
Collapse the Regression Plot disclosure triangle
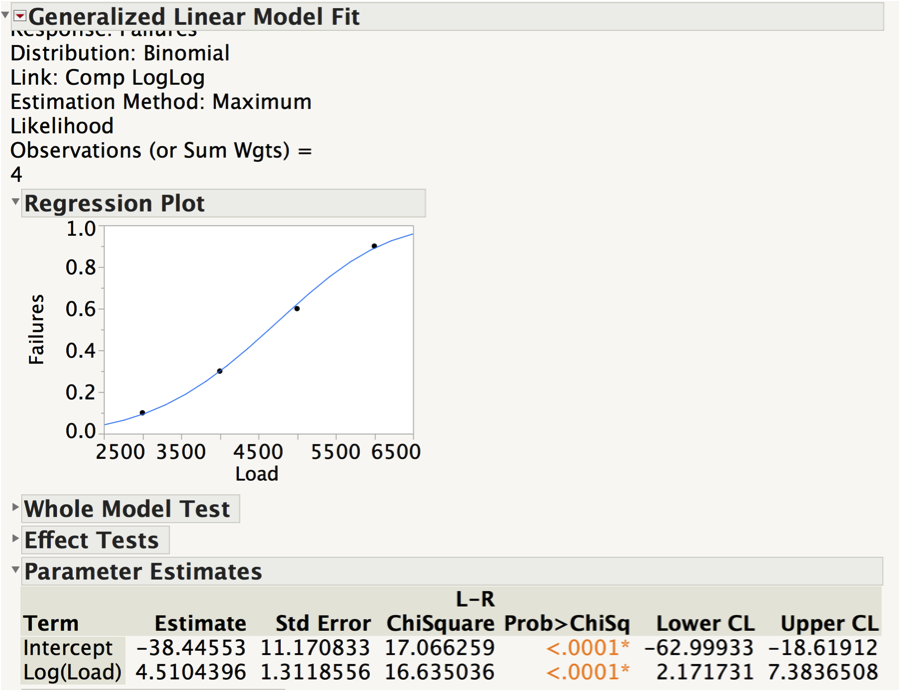tap(15, 203)
